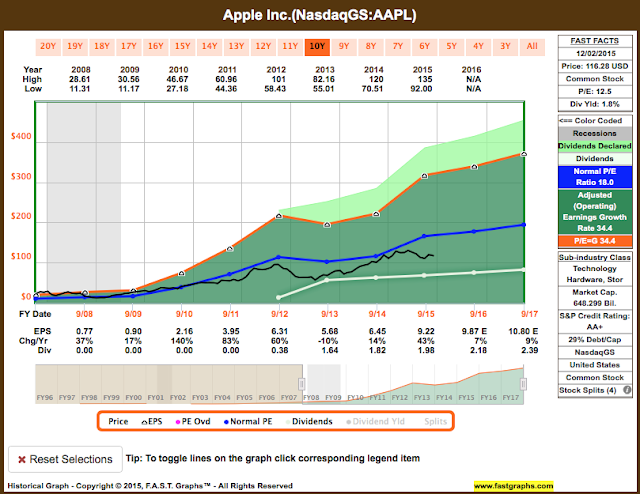Switch to the 12Y range

coord(263,47)
